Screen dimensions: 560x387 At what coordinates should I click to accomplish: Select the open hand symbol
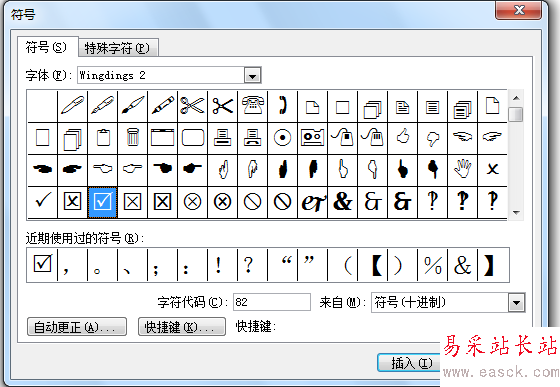462,170
